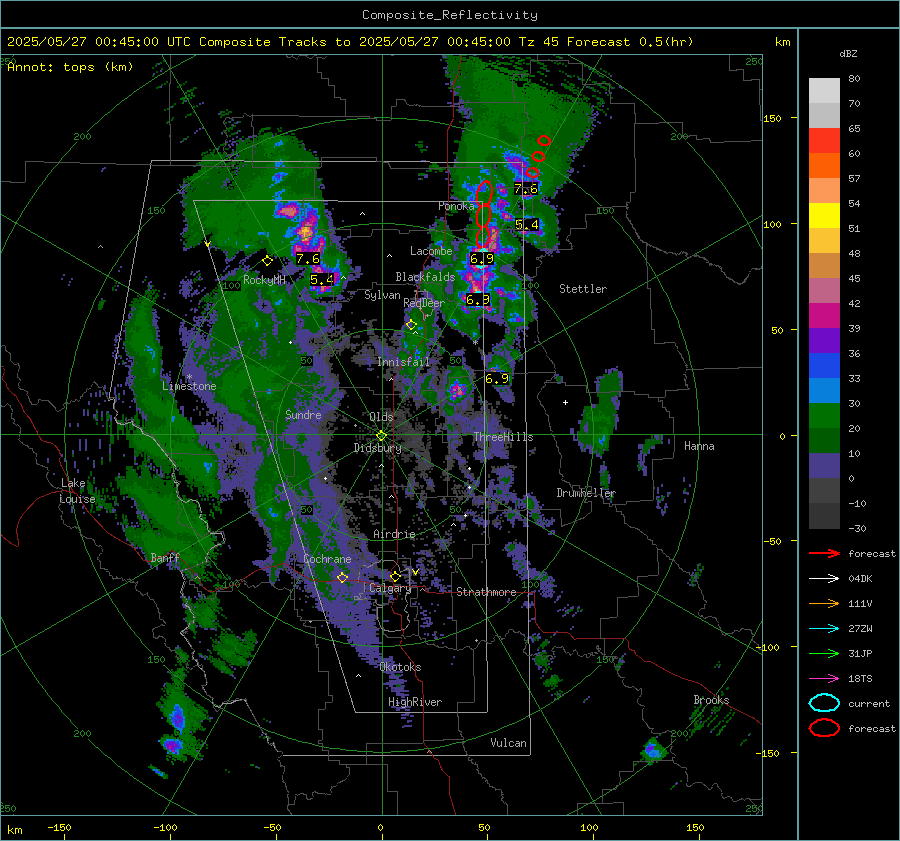Click the bright green 30 dBZ color swatch
This screenshot has height=841, width=900.
824,416
